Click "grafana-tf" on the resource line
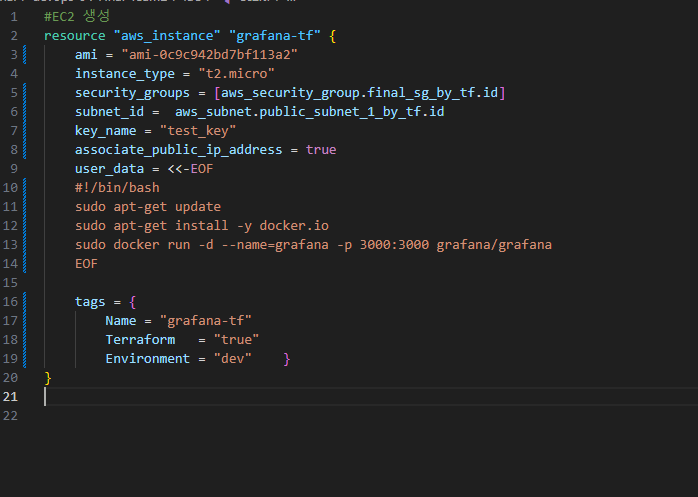The width and height of the screenshot is (698, 497). point(275,36)
